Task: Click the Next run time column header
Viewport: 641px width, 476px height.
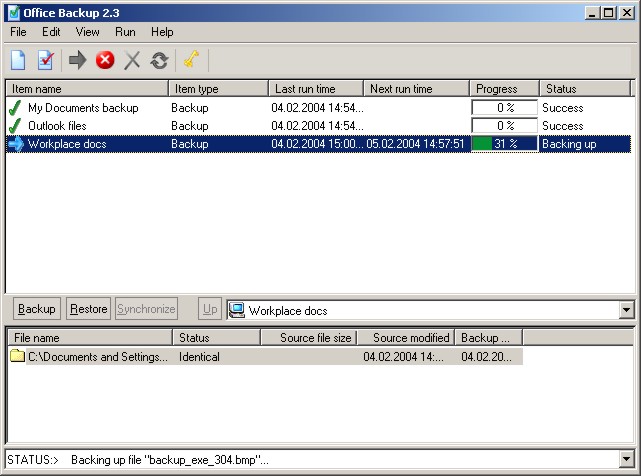Action: 416,89
